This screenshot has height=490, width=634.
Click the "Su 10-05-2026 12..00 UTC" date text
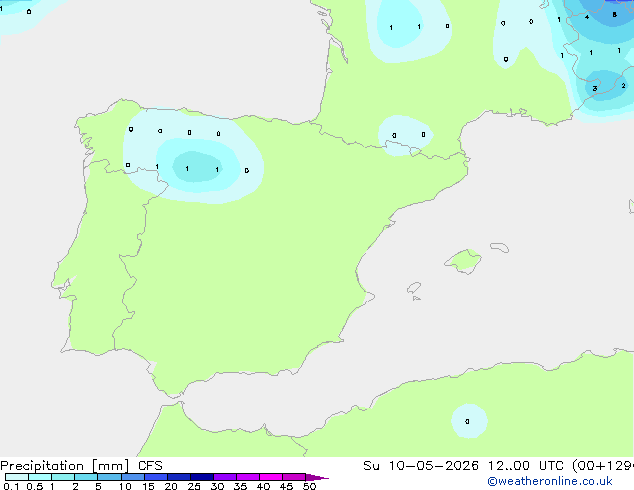pos(465,466)
